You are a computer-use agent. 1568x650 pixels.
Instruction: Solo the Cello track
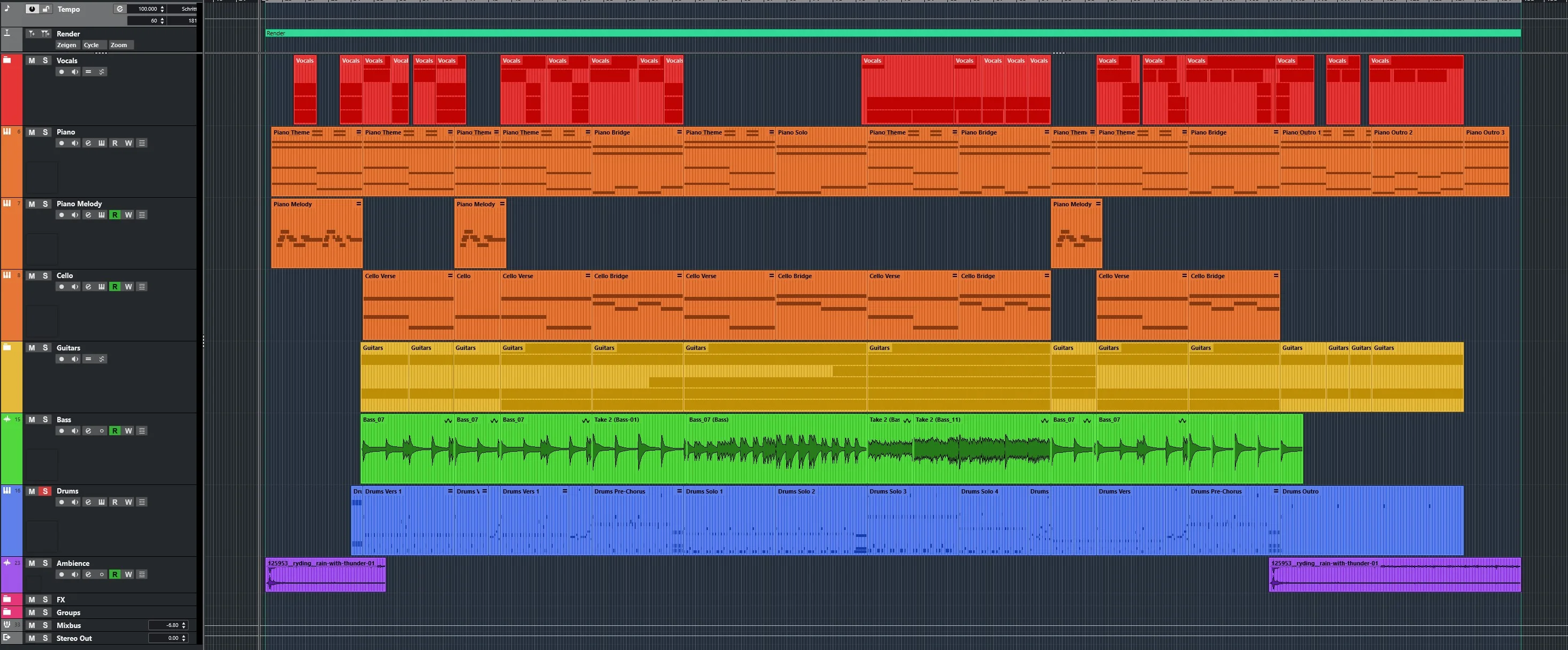pos(45,276)
